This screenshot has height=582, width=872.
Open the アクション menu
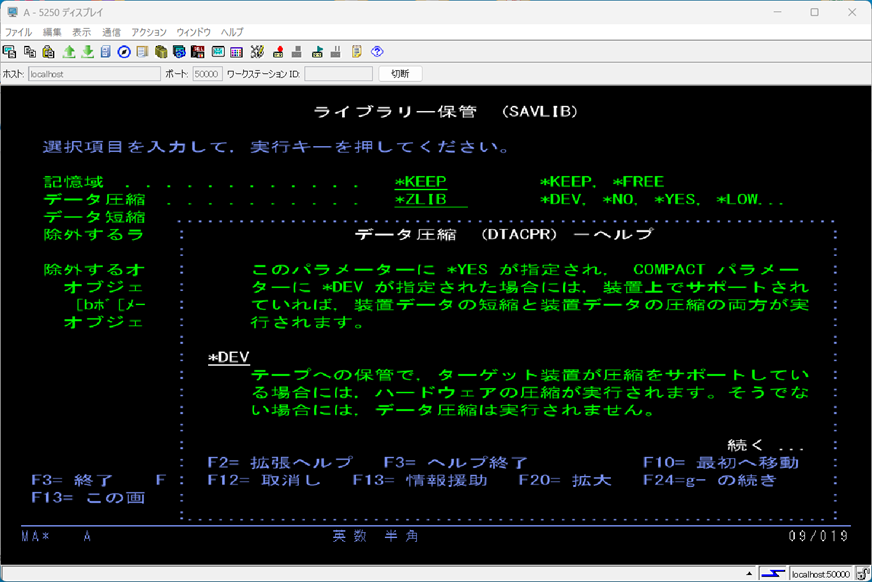[149, 32]
